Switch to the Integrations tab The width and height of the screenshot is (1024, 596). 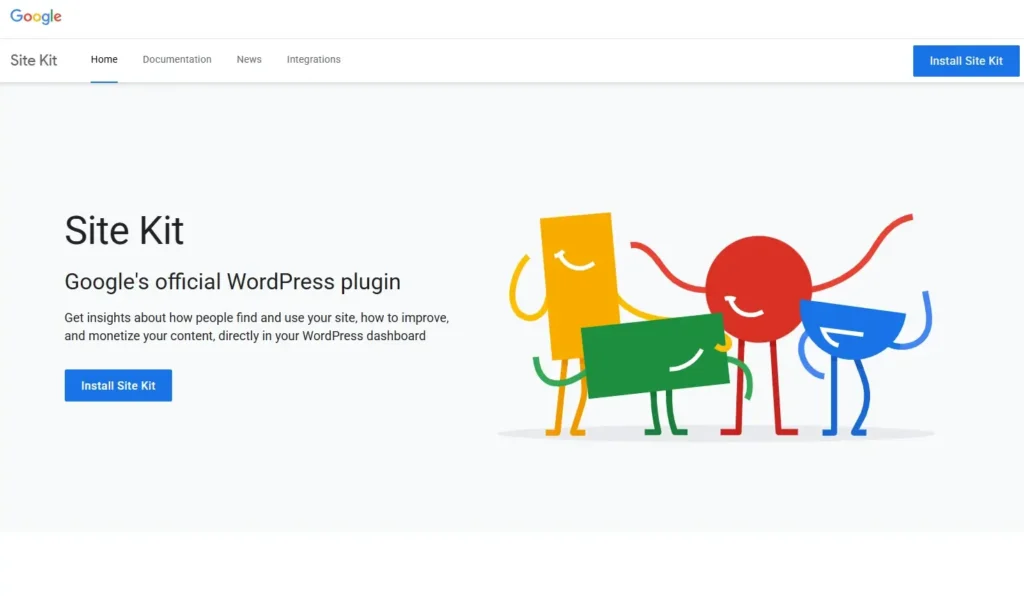313,59
